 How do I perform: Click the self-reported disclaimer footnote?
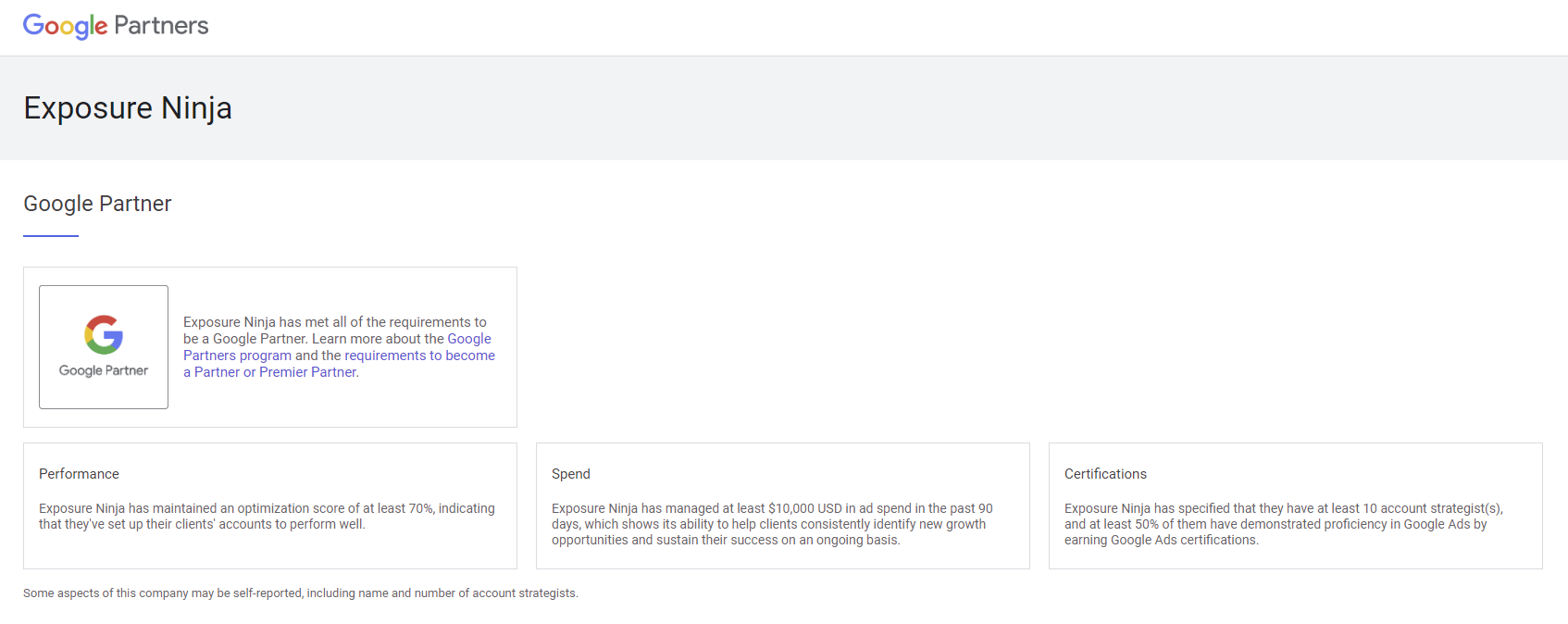301,593
